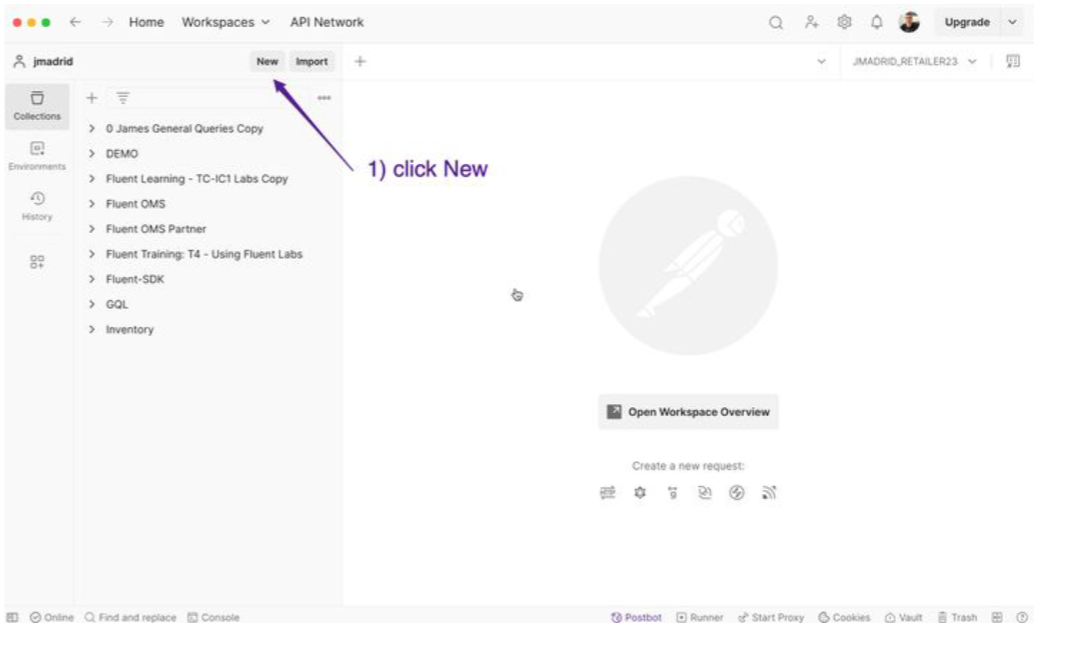Go to Home in the top bar
Viewport: 1090px width, 662px height.
[146, 22]
